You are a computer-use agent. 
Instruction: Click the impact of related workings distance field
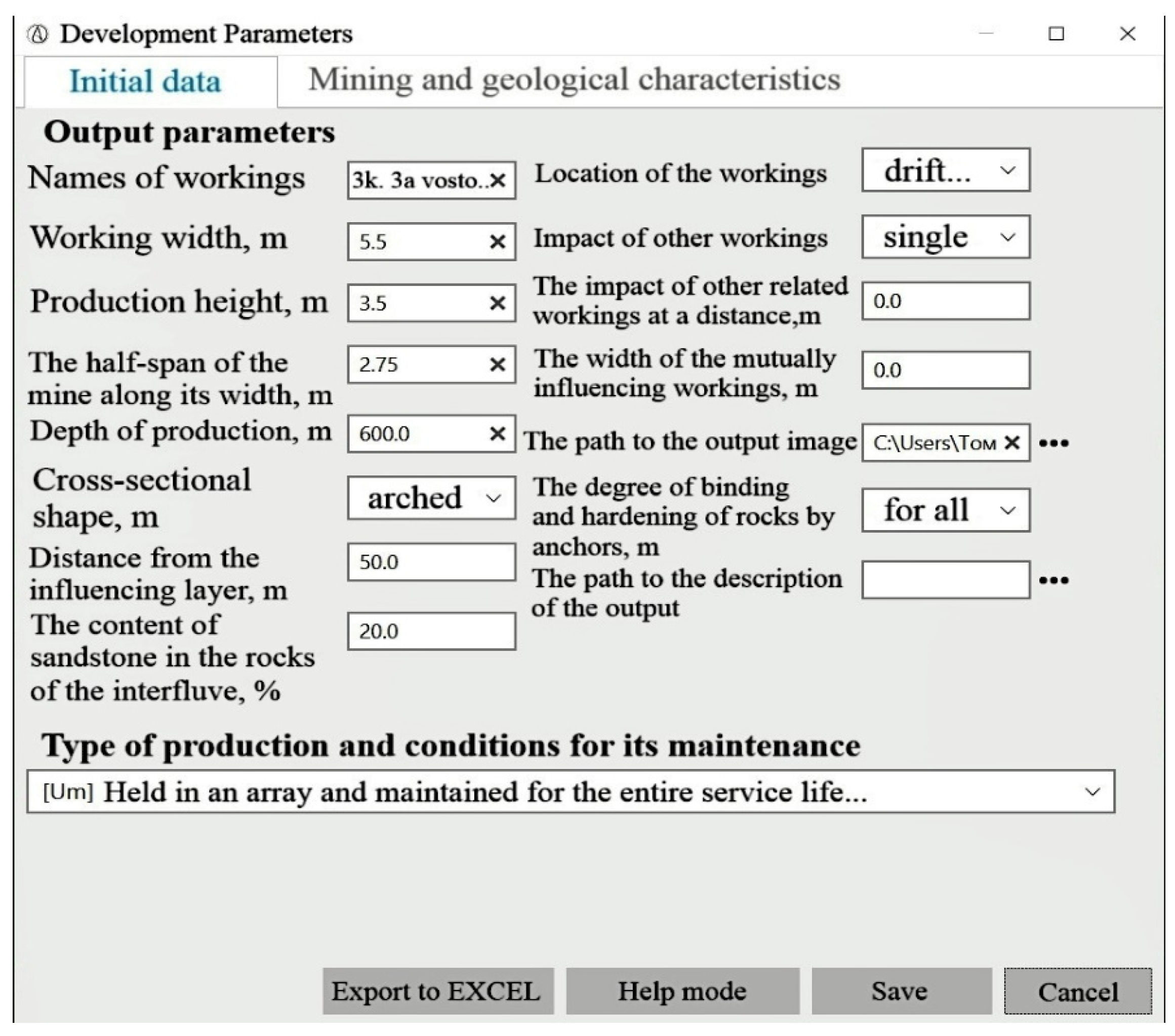point(946,301)
